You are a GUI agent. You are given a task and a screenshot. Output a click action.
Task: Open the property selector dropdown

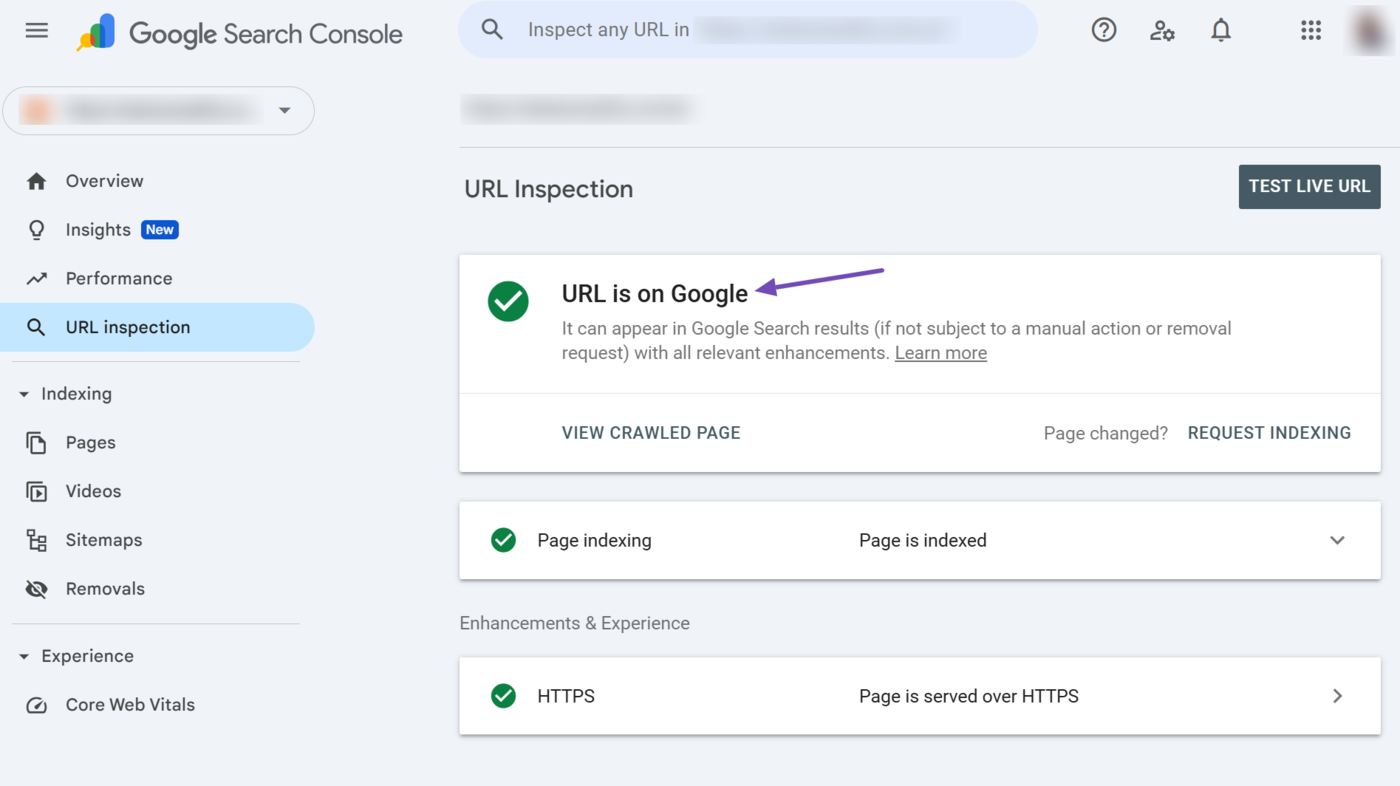159,110
